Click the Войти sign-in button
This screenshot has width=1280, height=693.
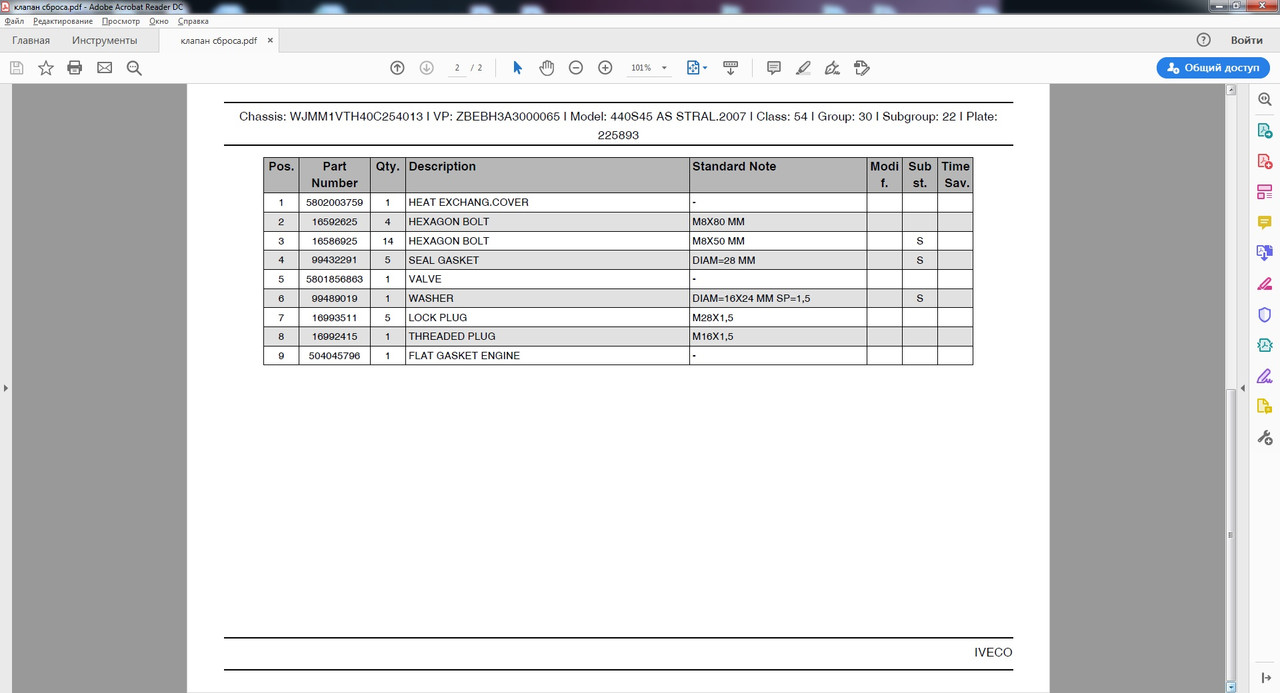tap(1247, 41)
